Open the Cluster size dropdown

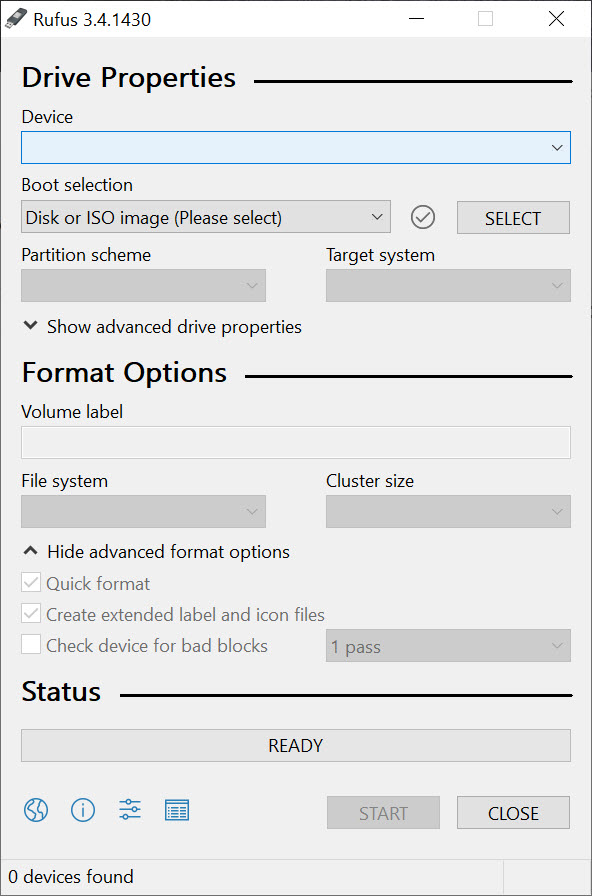pos(448,511)
